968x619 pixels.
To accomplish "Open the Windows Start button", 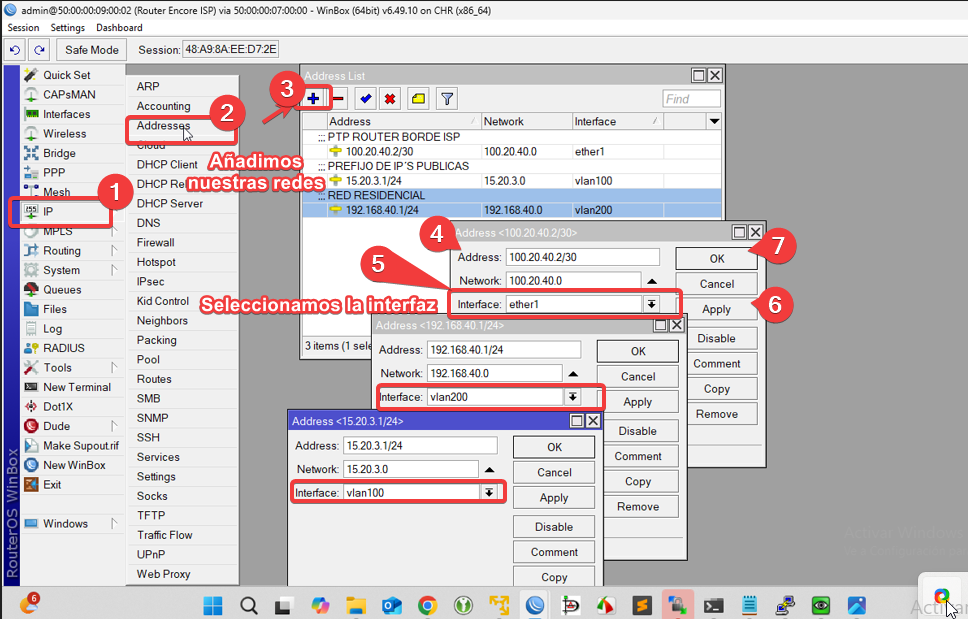I will [x=214, y=605].
